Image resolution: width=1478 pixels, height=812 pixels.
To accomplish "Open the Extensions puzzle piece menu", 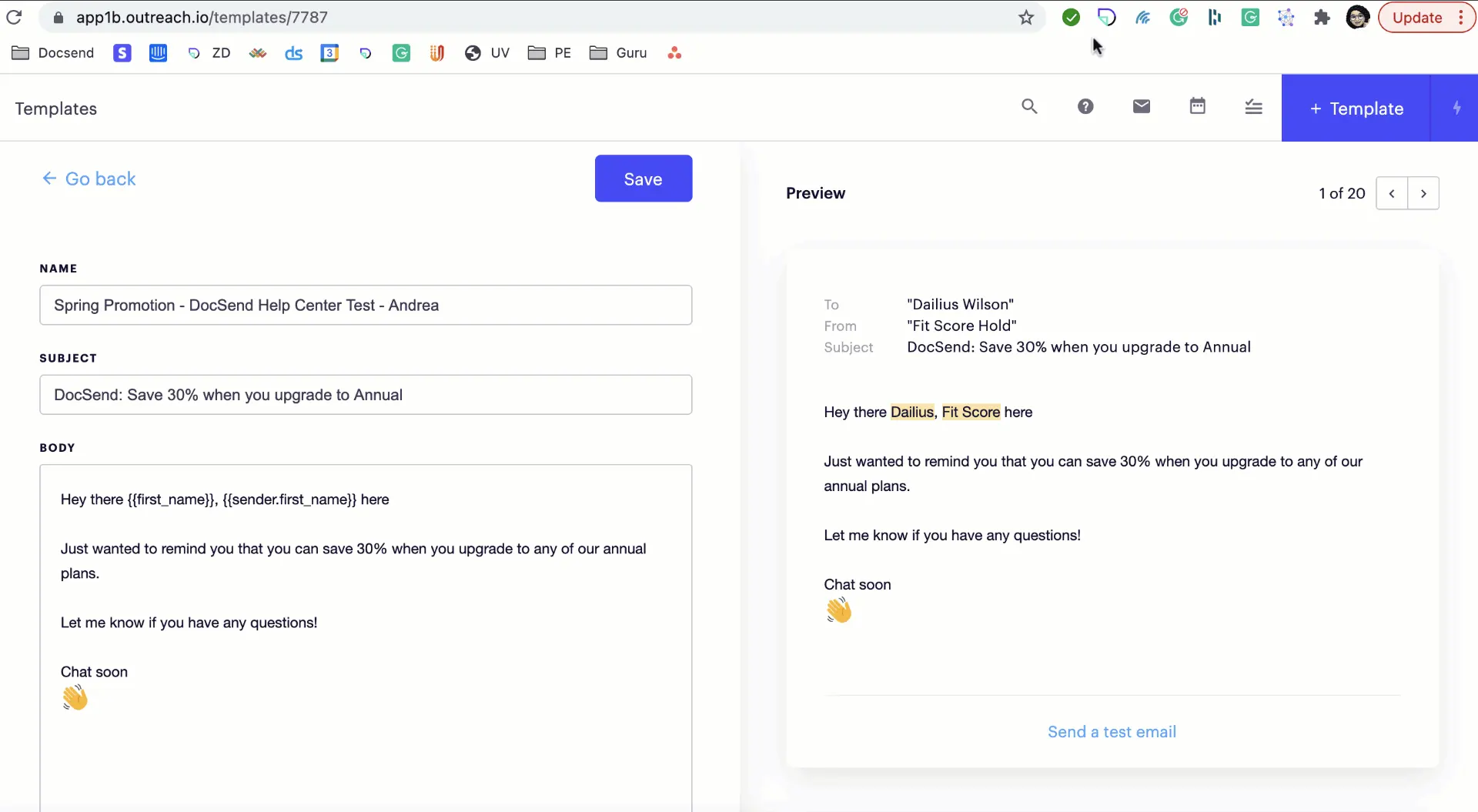I will tap(1322, 17).
